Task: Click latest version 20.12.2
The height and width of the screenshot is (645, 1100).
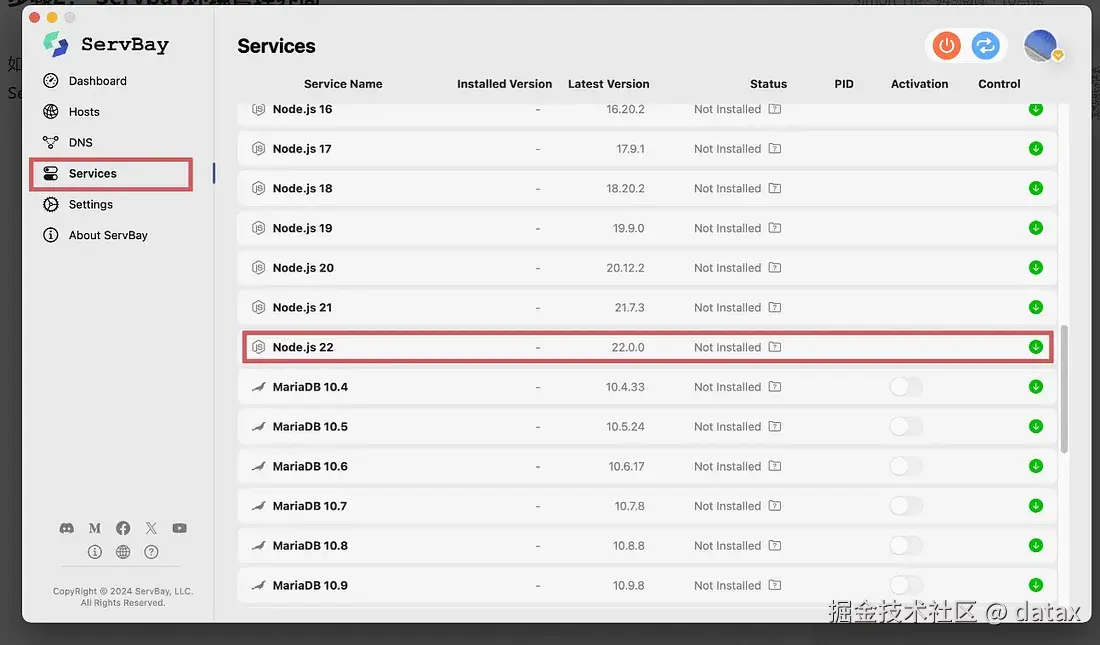Action: click(x=625, y=267)
